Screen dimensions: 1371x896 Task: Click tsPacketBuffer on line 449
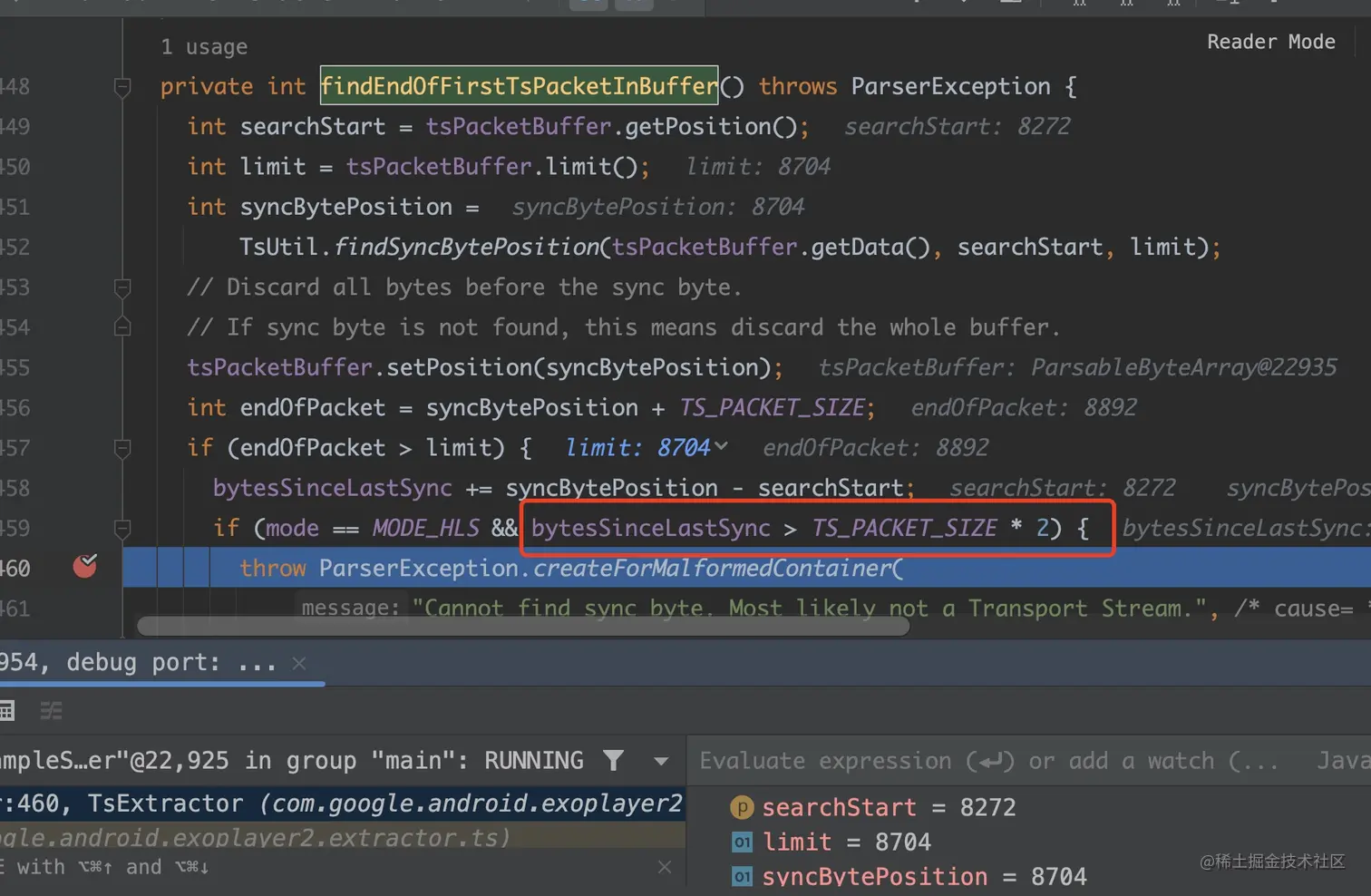coord(519,127)
